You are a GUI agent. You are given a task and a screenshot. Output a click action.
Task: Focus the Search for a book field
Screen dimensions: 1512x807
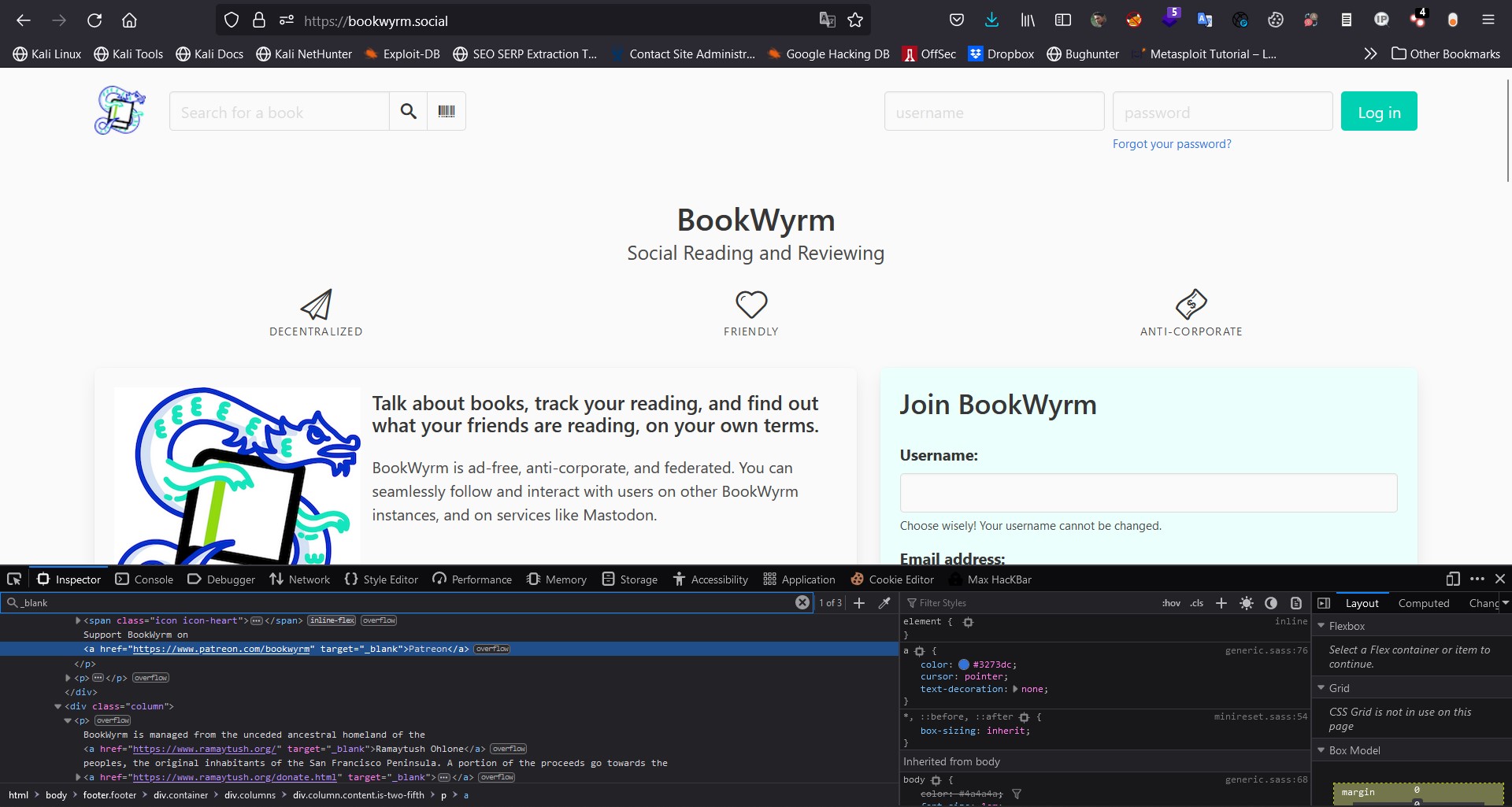(x=280, y=112)
